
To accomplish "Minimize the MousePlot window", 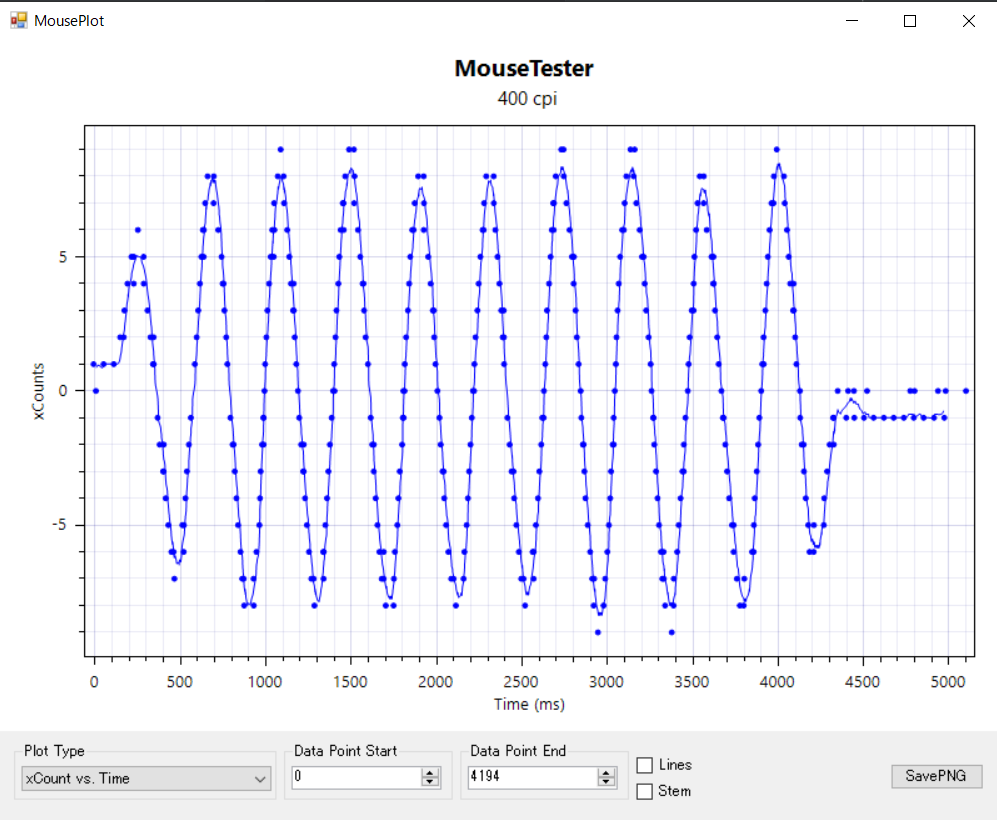I will pos(852,21).
